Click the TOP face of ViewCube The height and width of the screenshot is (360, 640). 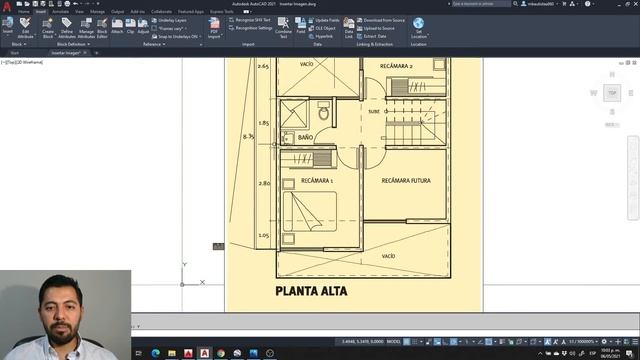click(612, 93)
